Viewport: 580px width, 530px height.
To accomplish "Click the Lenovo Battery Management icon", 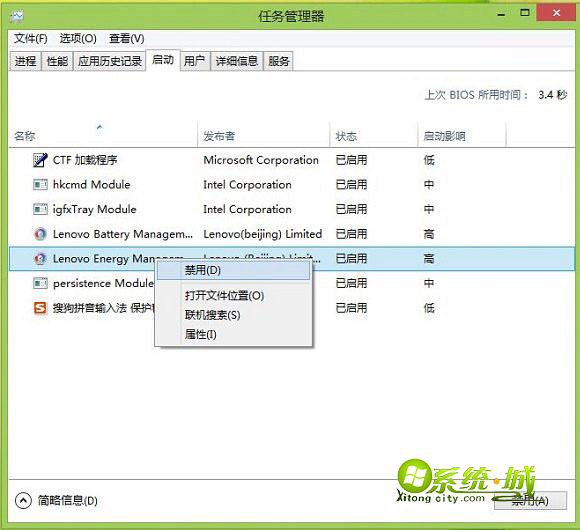I will pyautogui.click(x=40, y=234).
